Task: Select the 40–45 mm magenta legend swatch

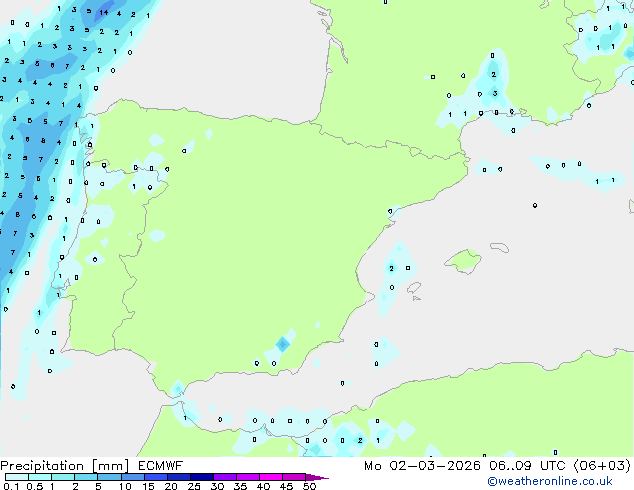Action: tap(271, 477)
